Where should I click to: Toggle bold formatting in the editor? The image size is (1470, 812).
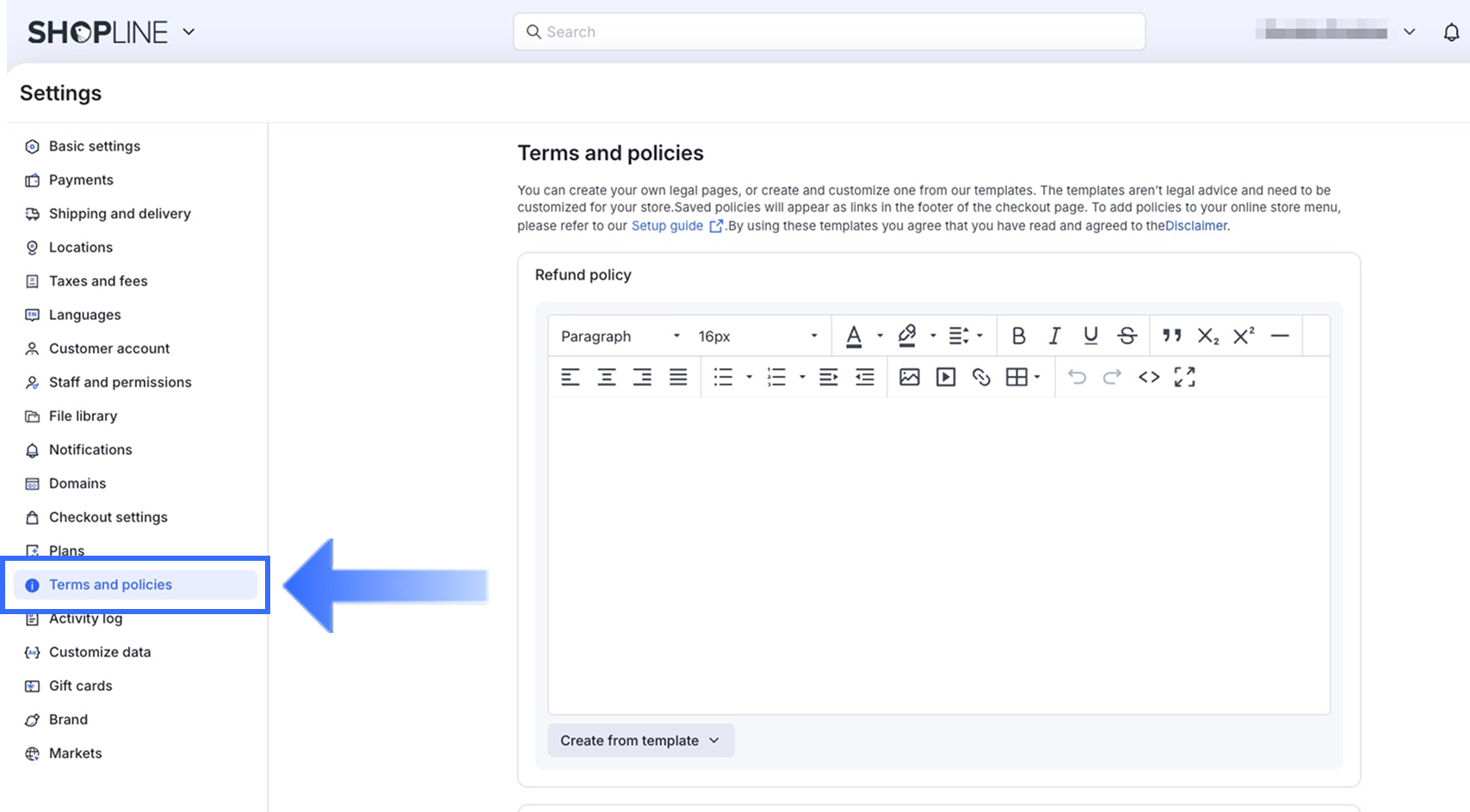pos(1018,336)
